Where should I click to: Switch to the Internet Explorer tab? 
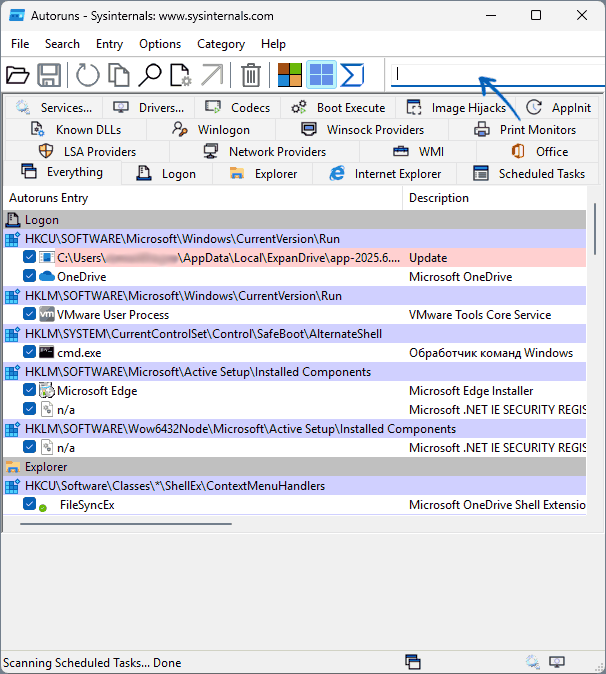[x=385, y=174]
